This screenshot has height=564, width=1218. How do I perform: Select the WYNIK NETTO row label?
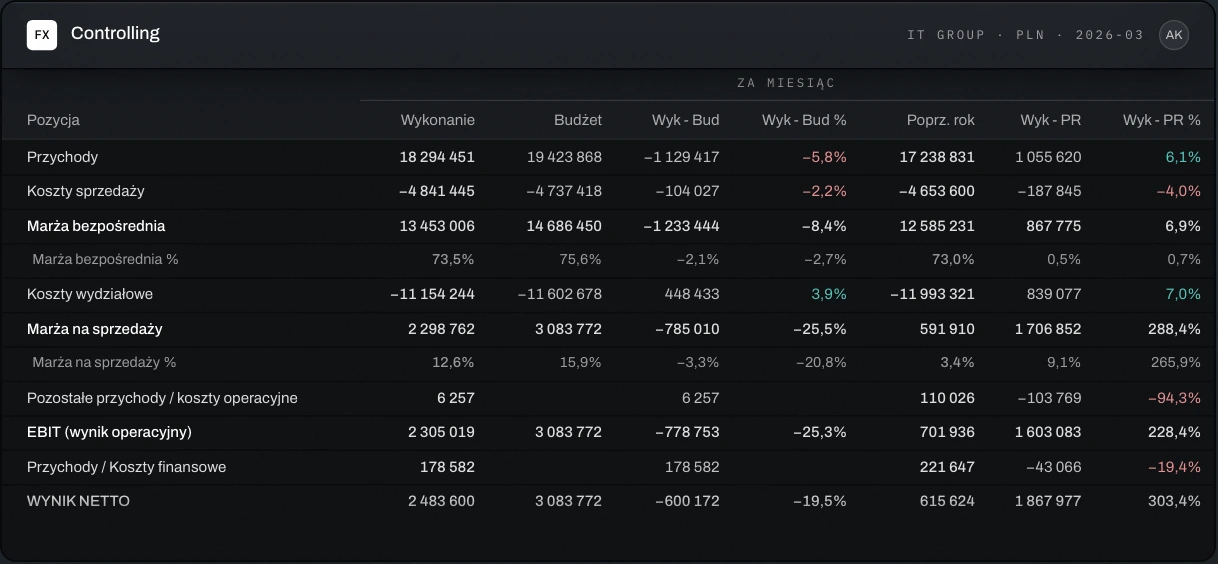(x=78, y=501)
